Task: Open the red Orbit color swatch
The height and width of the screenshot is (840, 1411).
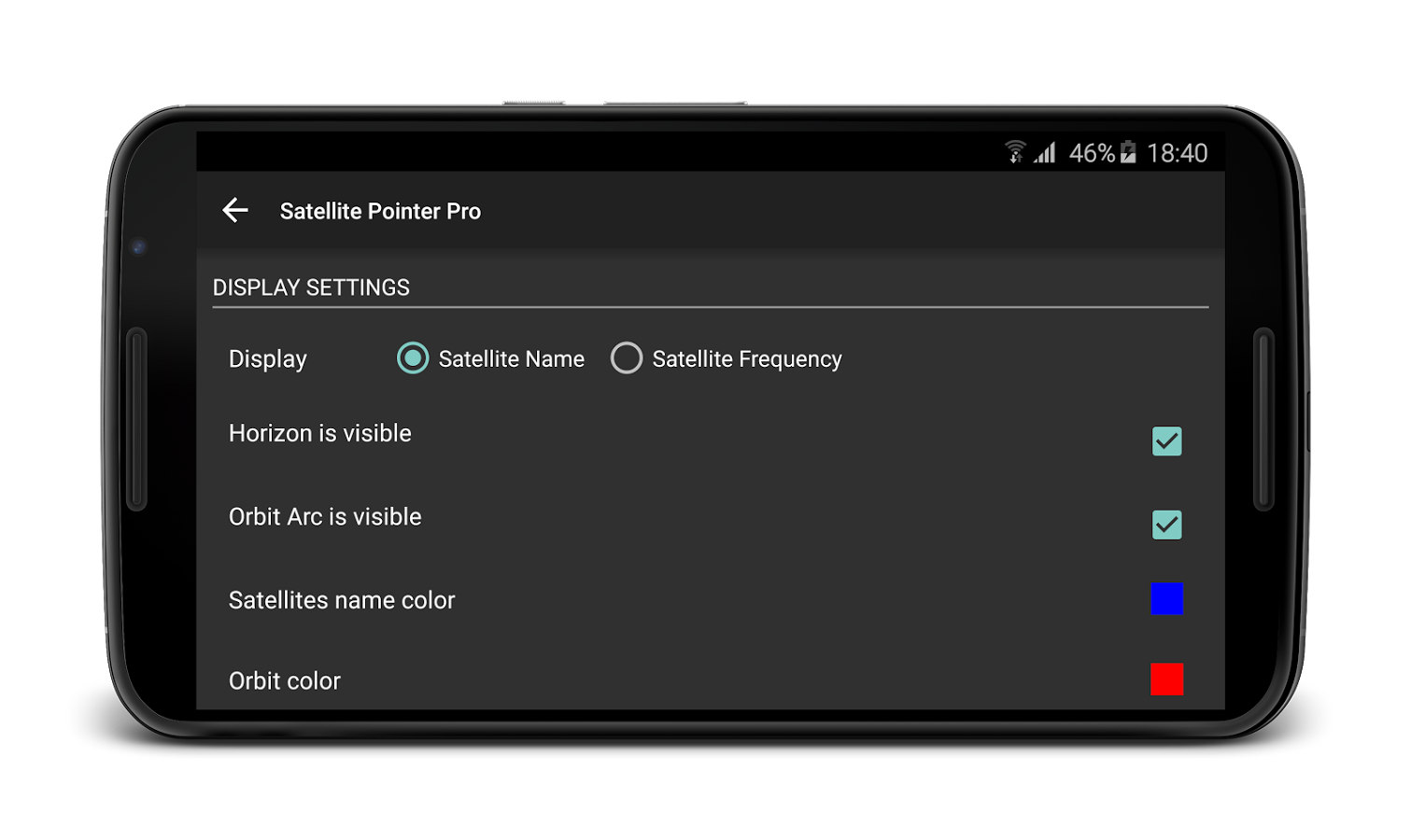Action: pyautogui.click(x=1166, y=679)
